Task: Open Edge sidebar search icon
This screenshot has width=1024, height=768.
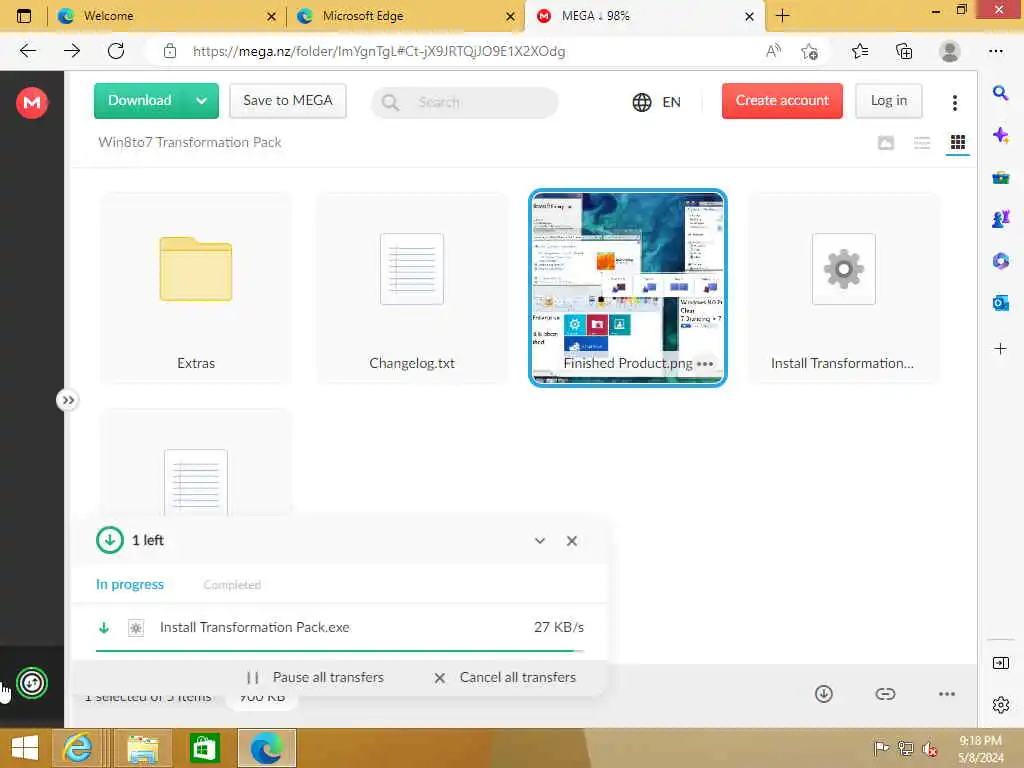Action: click(1000, 93)
